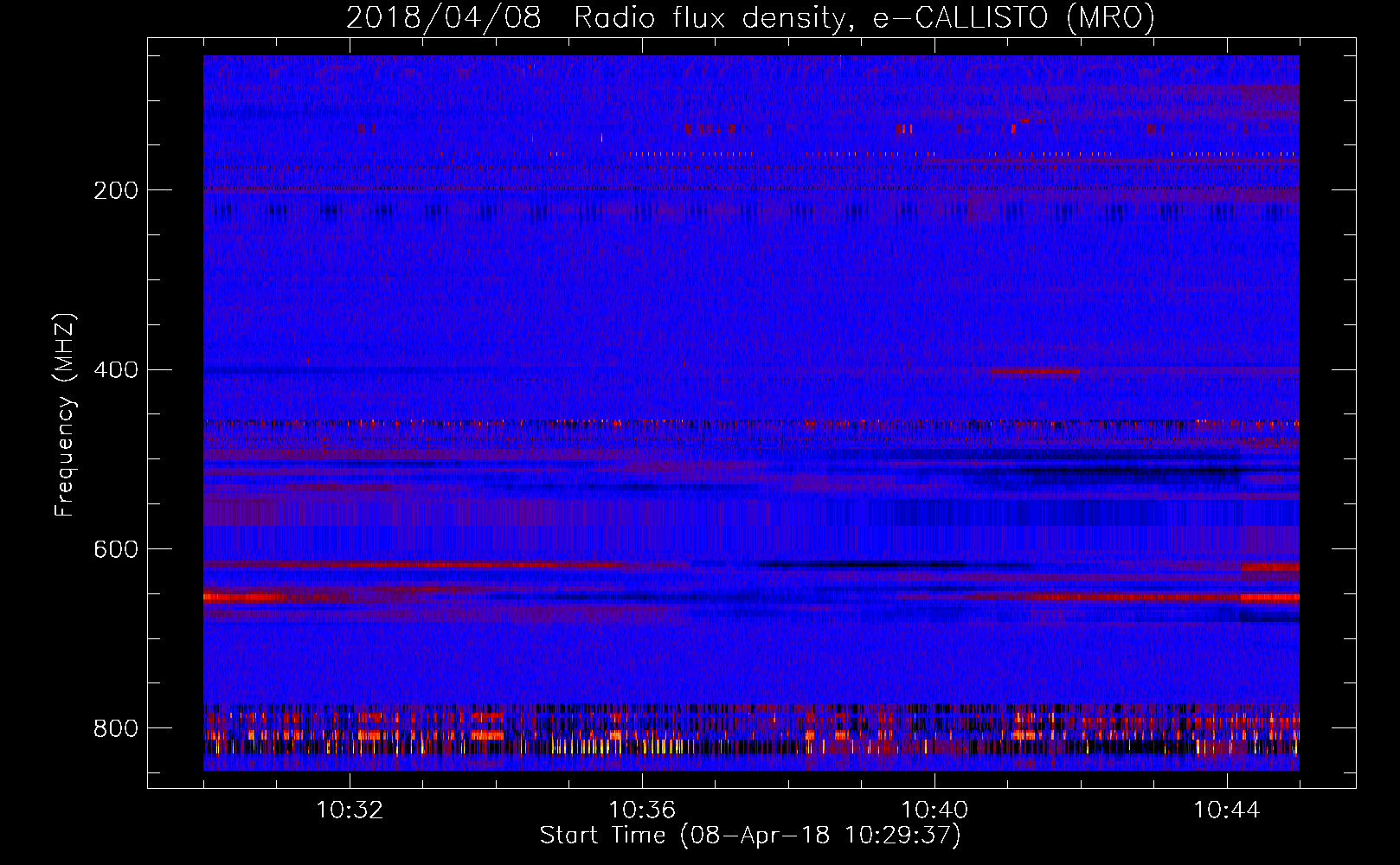The width and height of the screenshot is (1400, 865).
Task: Click the "800" frequency tick label
Action: point(116,728)
